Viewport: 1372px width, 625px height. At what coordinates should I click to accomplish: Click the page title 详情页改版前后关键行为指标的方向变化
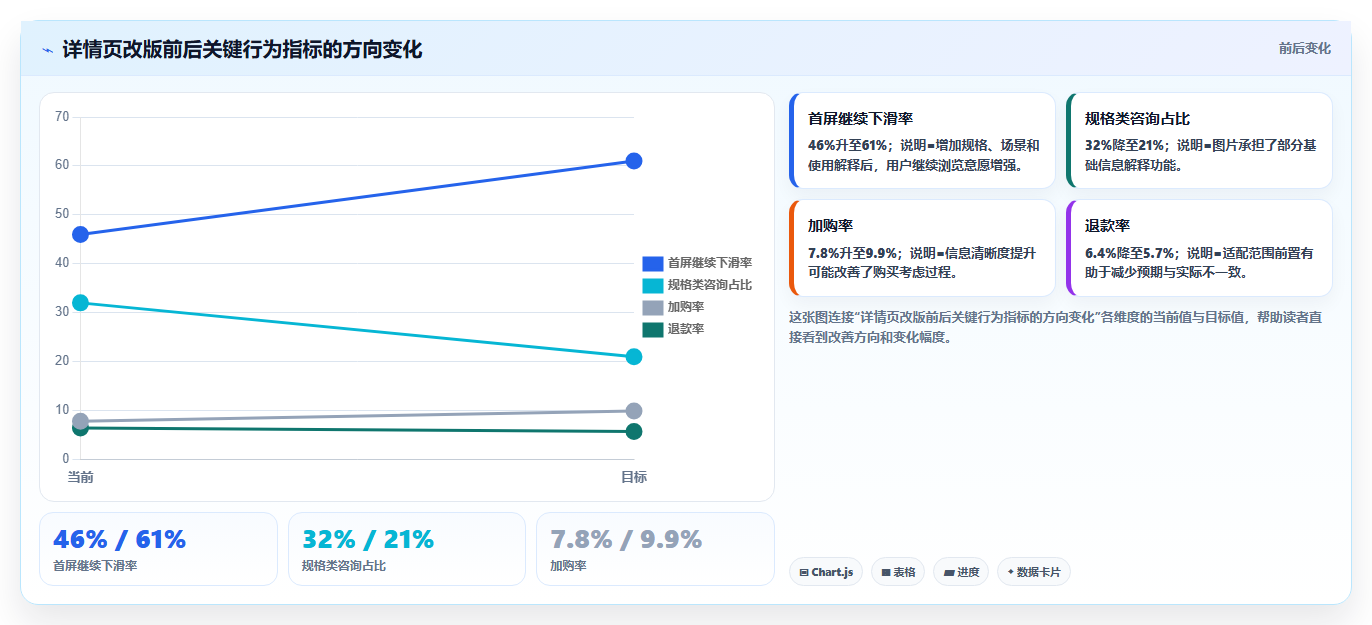pyautogui.click(x=242, y=49)
